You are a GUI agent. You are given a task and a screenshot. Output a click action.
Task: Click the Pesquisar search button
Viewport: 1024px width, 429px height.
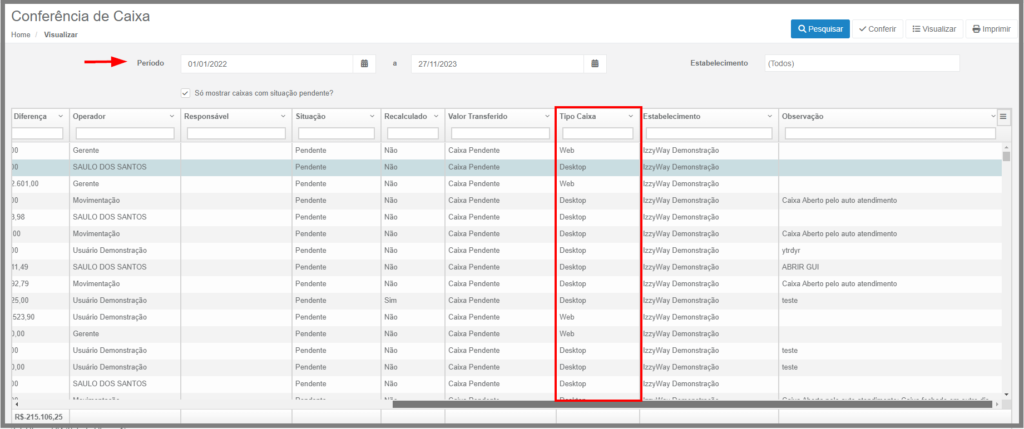[x=820, y=29]
